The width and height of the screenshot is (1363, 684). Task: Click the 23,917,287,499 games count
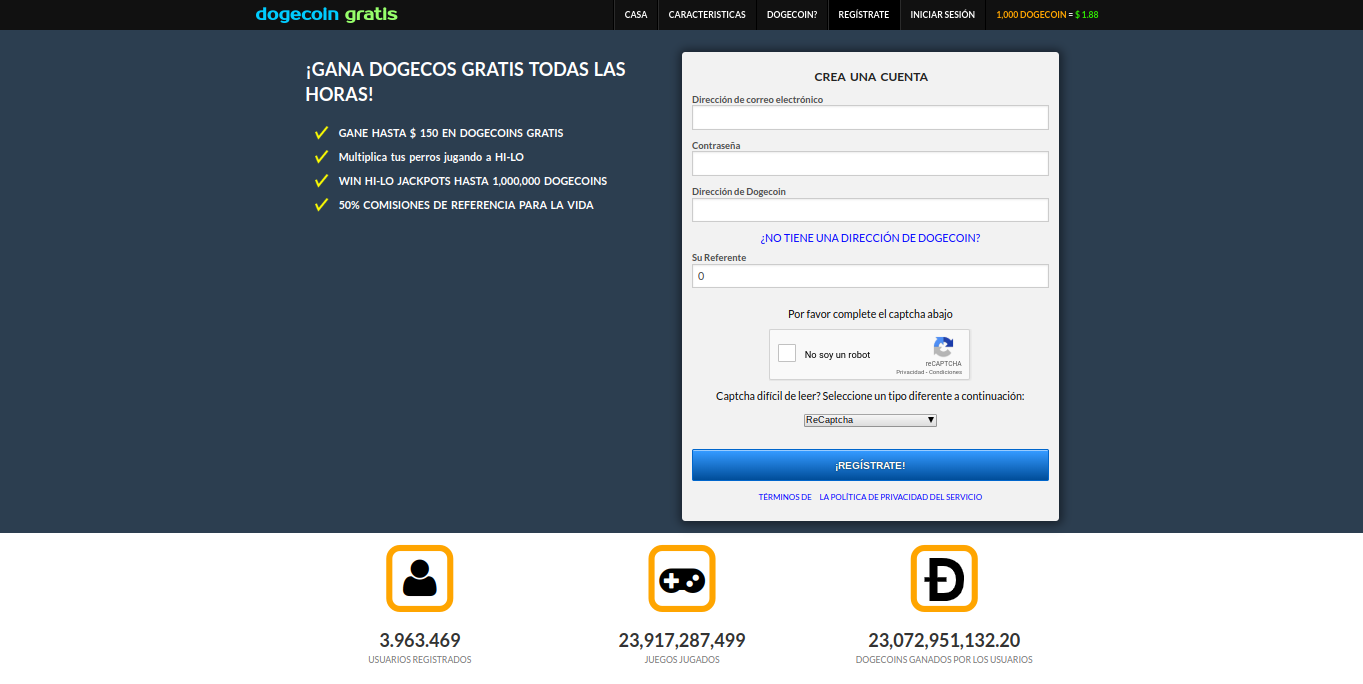(x=682, y=640)
